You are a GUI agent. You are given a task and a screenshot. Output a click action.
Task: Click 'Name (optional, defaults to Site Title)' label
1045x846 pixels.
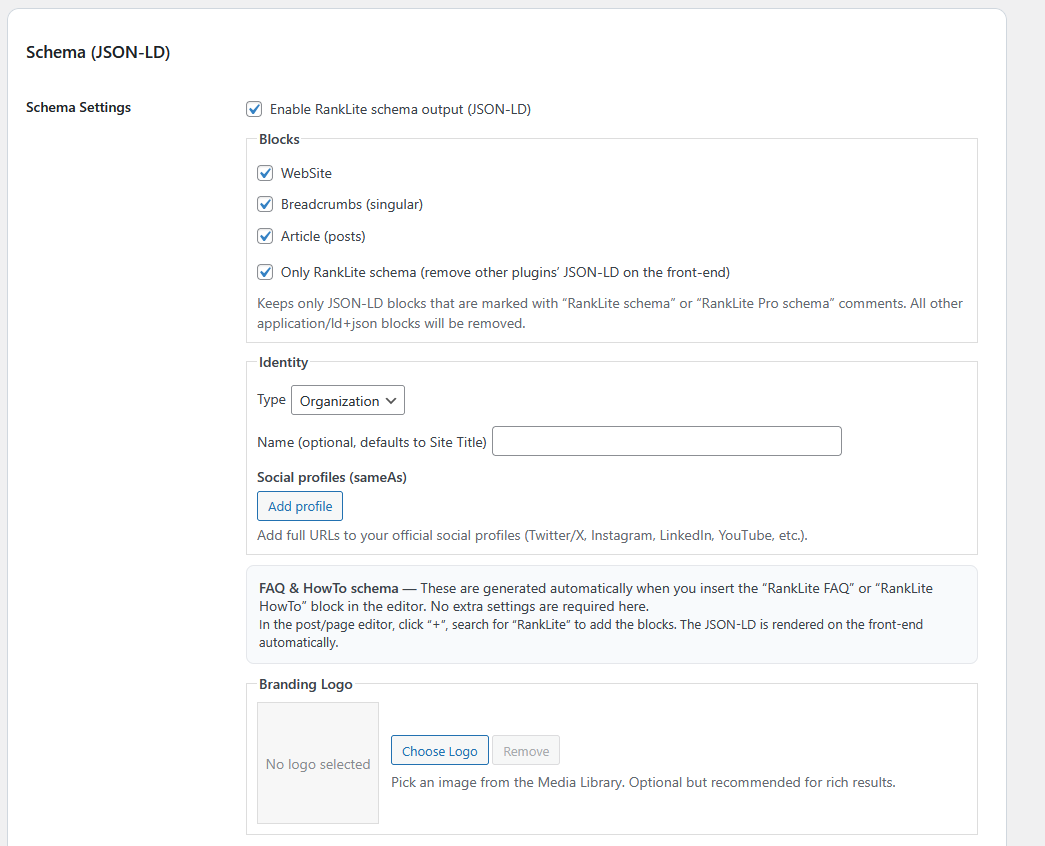[x=372, y=442]
